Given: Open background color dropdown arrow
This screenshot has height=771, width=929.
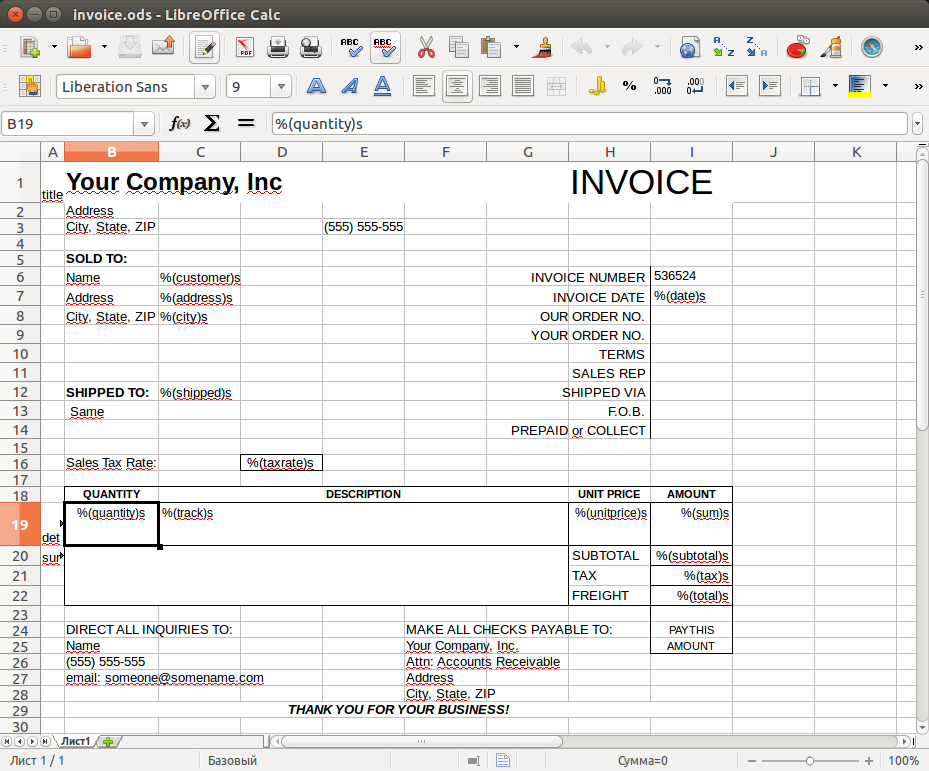Looking at the screenshot, I should 885,86.
